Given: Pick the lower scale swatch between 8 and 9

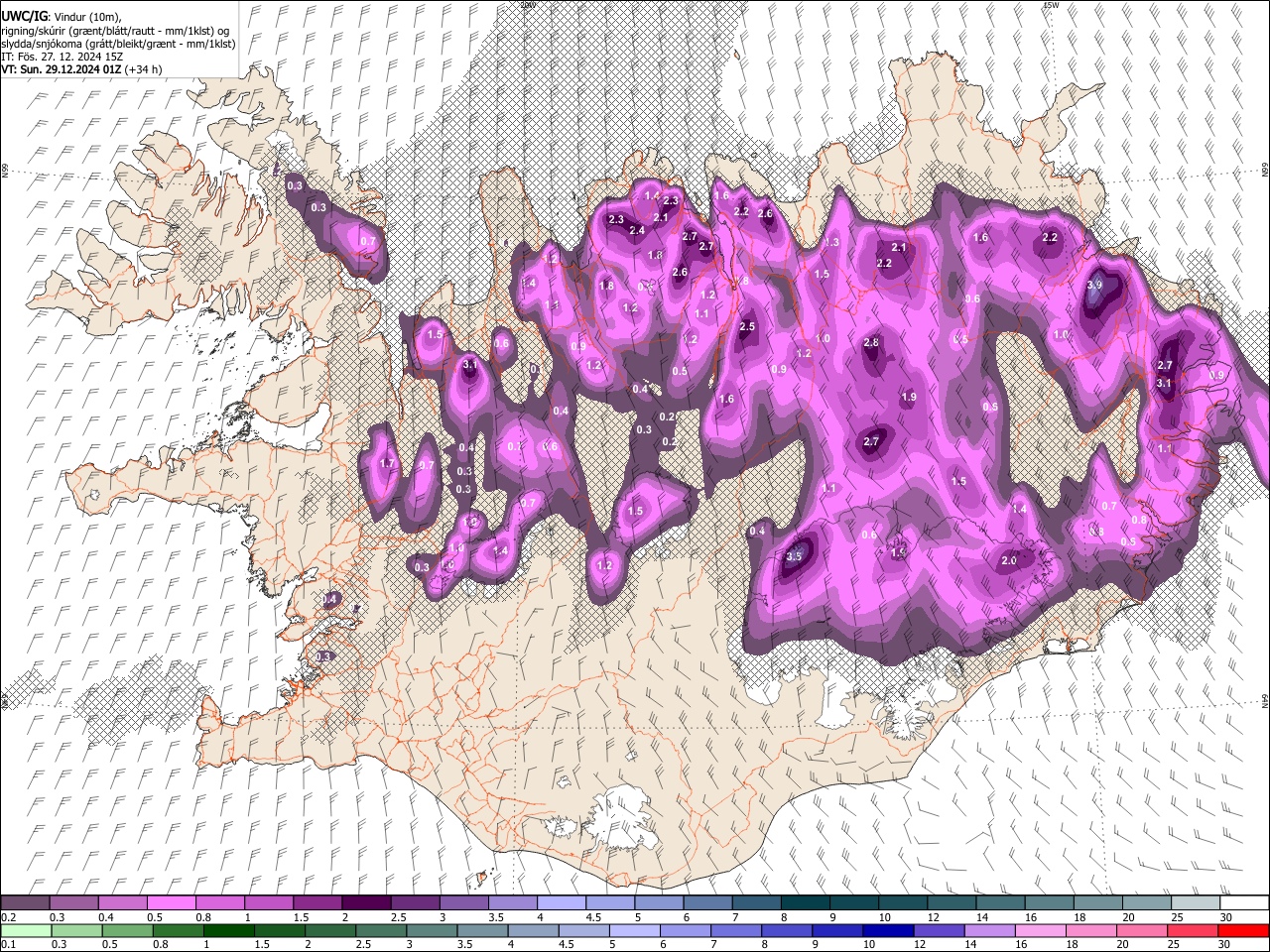Looking at the screenshot, I should click(x=785, y=930).
